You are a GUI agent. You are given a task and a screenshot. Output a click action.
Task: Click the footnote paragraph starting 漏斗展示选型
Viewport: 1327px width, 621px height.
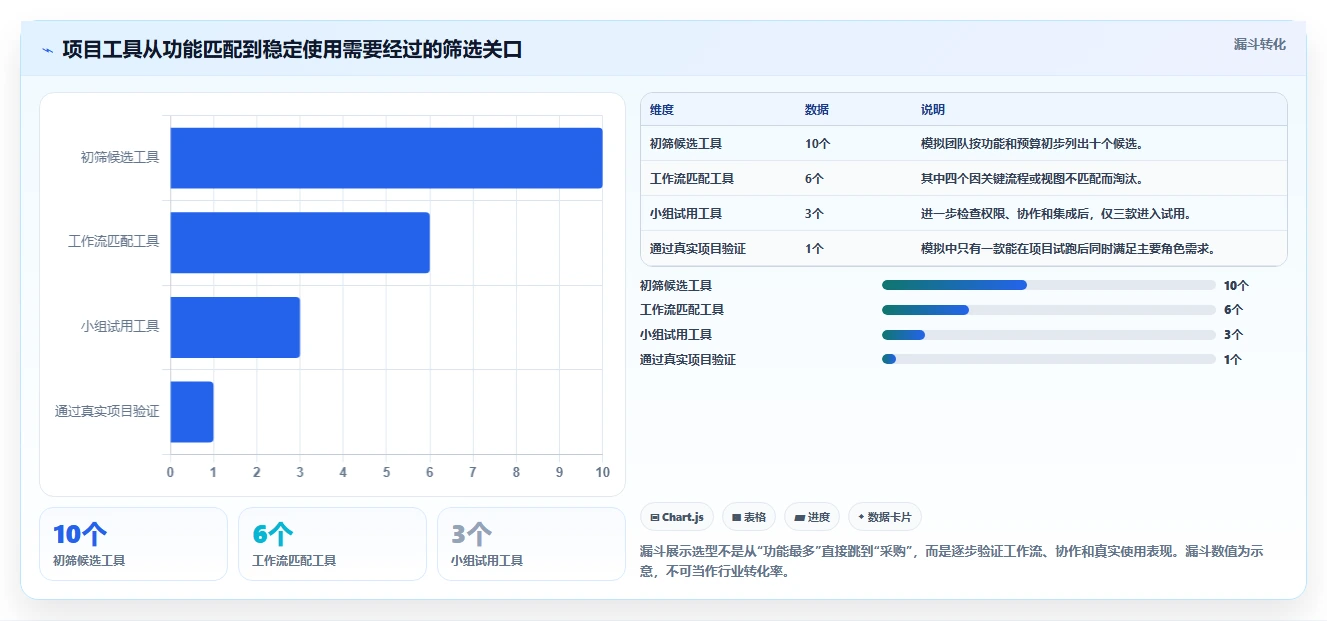pos(952,562)
